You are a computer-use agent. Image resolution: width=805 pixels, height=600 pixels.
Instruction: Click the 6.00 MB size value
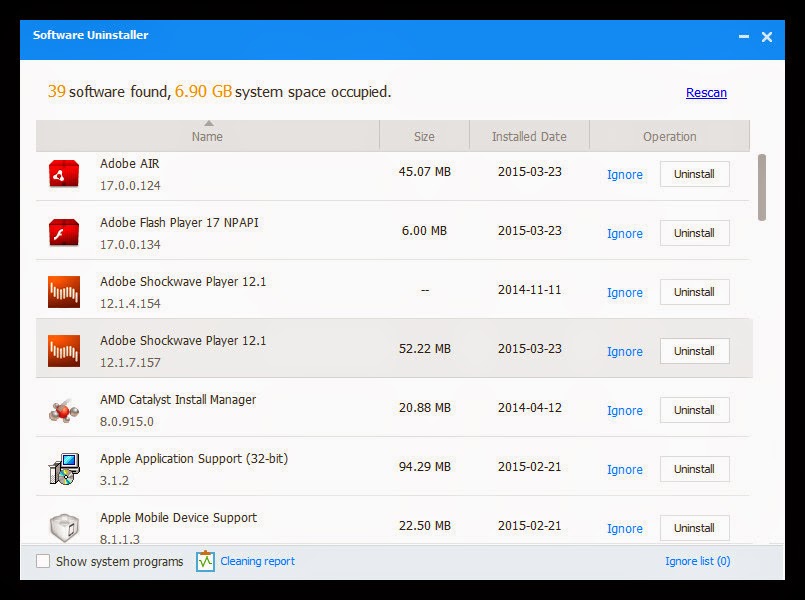pyautogui.click(x=424, y=231)
